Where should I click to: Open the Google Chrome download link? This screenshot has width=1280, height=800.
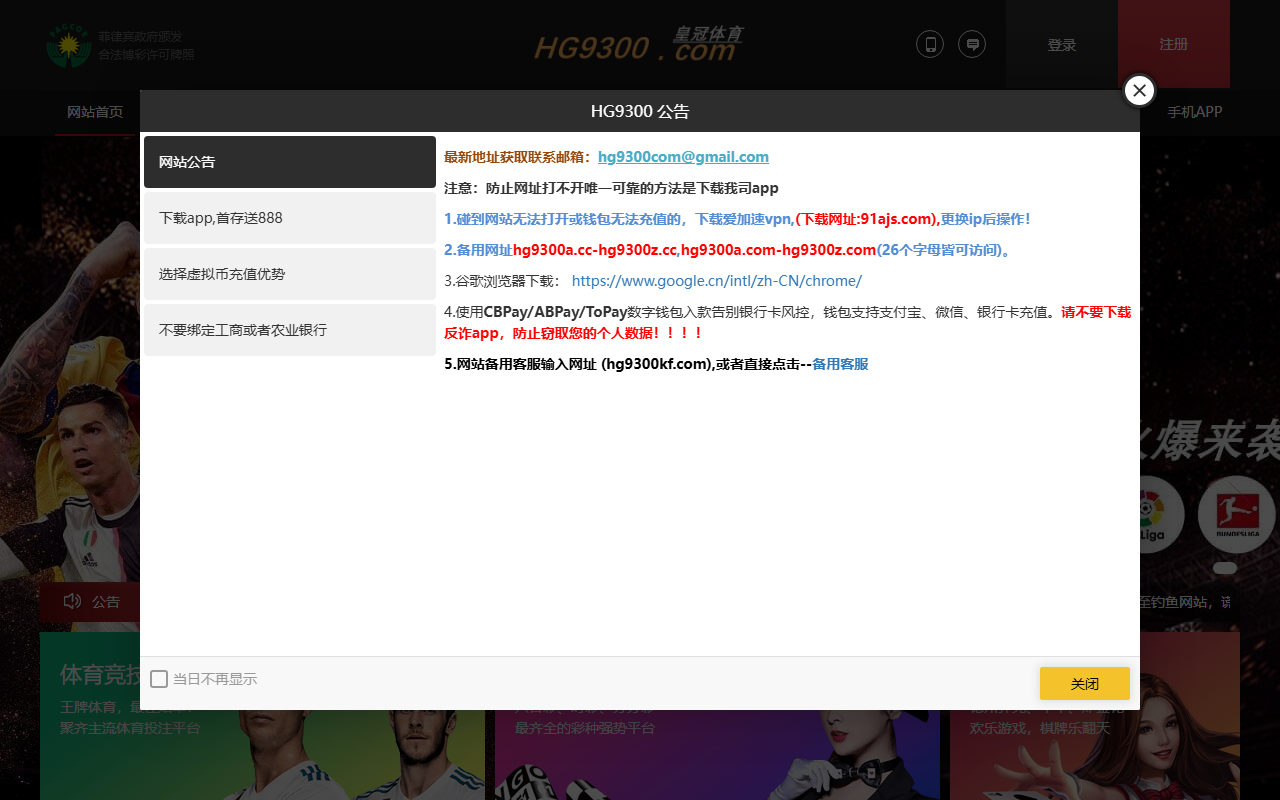(717, 281)
